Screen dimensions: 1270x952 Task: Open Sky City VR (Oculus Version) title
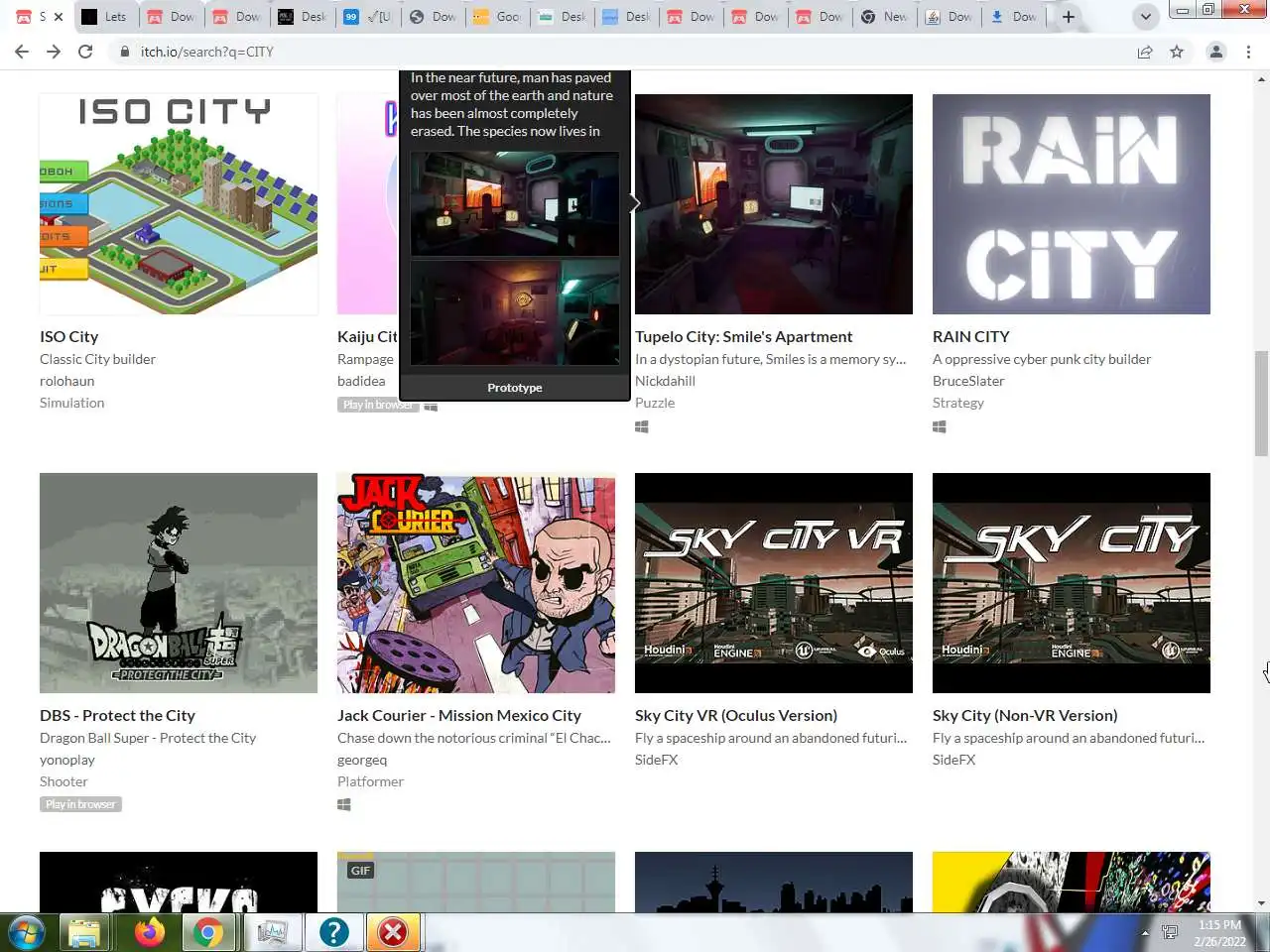(736, 716)
